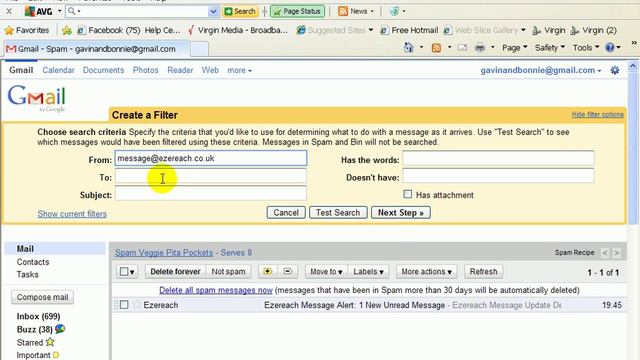
Task: Click the To input field
Action: point(211,176)
